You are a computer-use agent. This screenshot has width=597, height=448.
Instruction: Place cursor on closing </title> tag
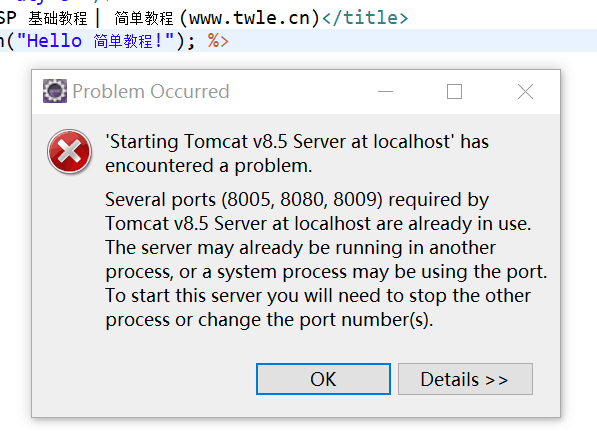pos(365,18)
